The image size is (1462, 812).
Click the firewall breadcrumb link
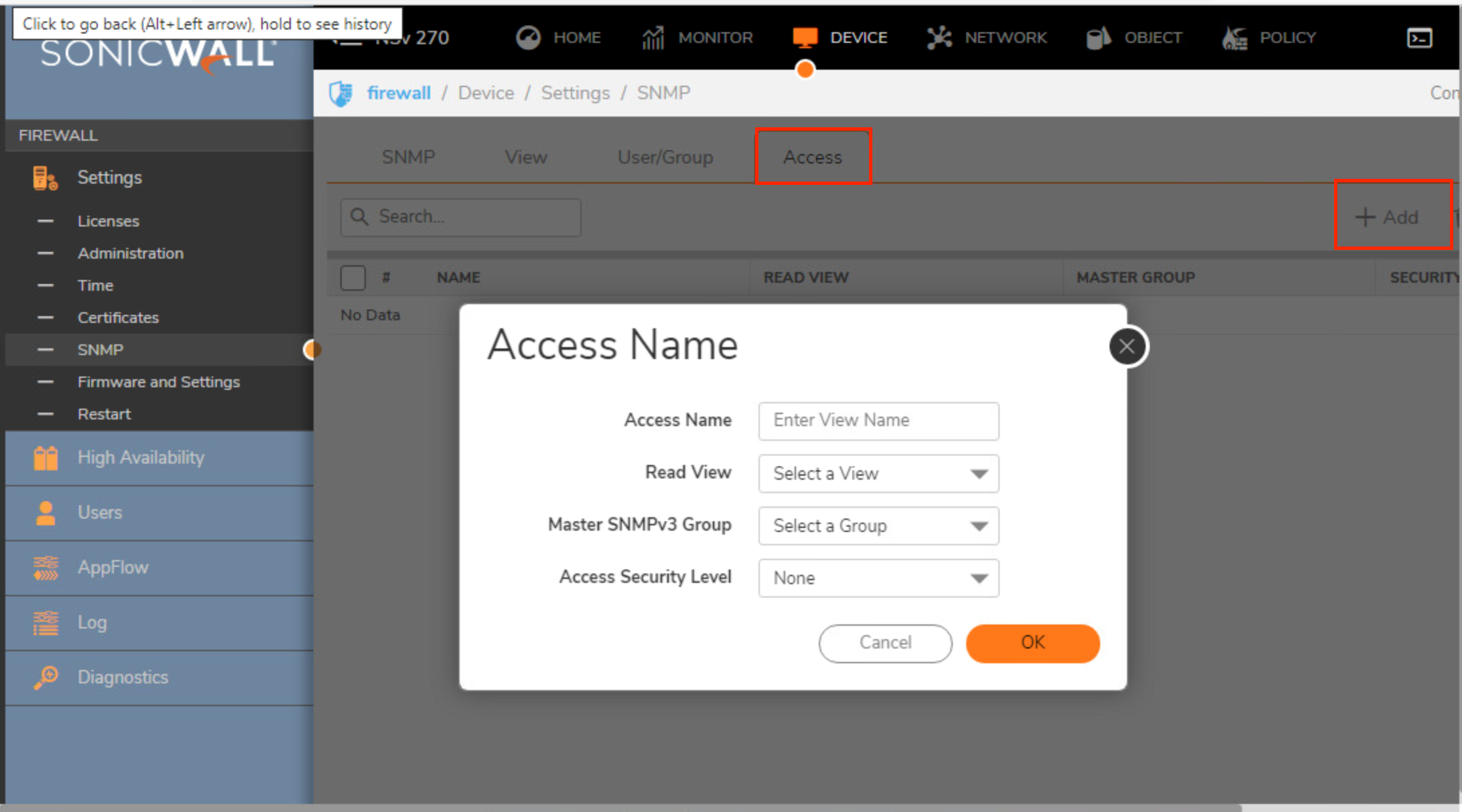point(399,93)
